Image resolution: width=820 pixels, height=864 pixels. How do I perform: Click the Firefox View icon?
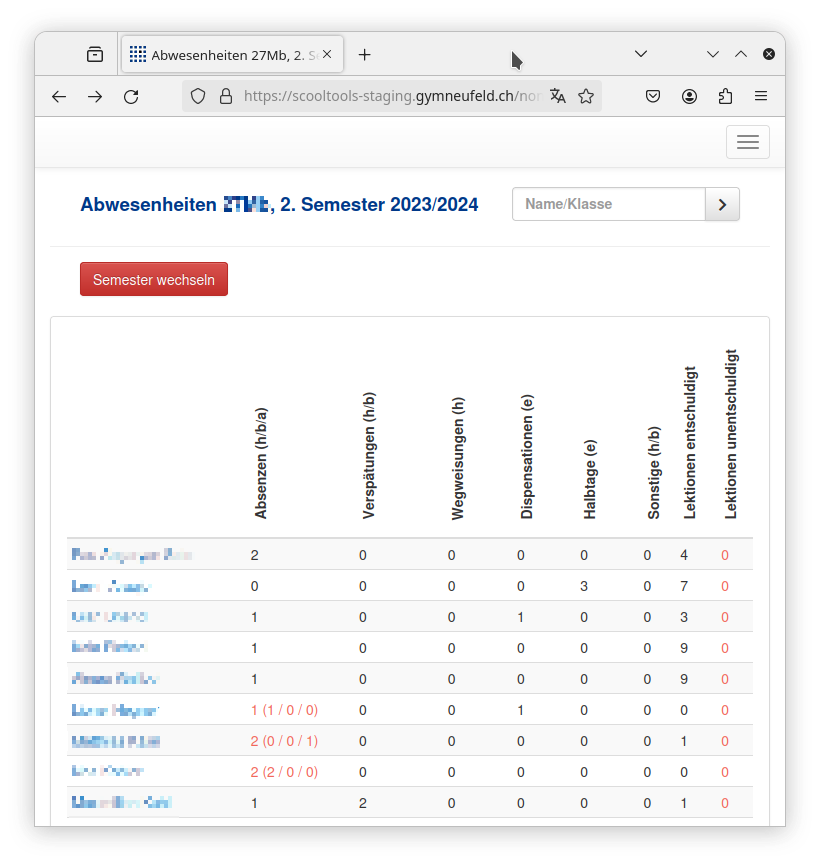click(x=95, y=55)
